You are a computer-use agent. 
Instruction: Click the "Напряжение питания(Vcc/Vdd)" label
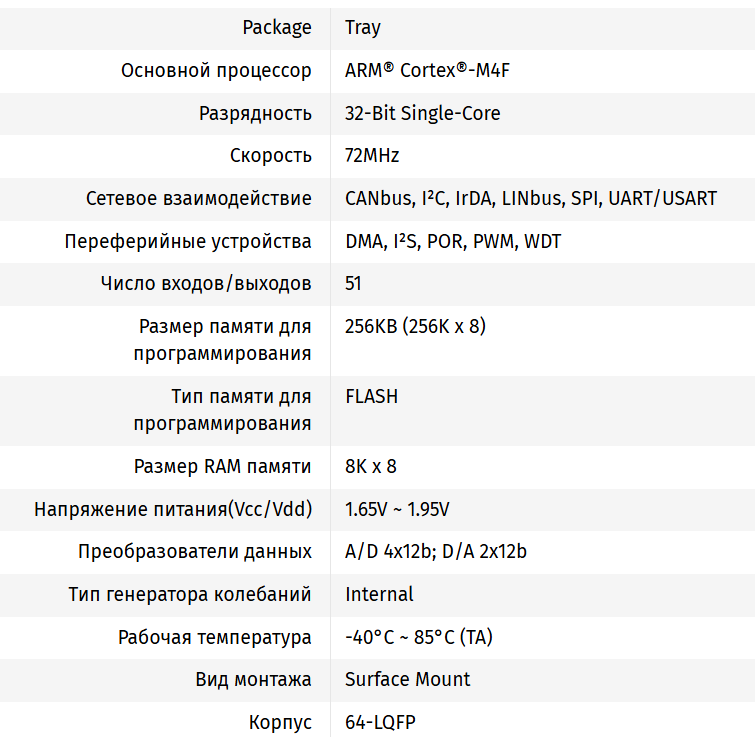[x=173, y=509]
